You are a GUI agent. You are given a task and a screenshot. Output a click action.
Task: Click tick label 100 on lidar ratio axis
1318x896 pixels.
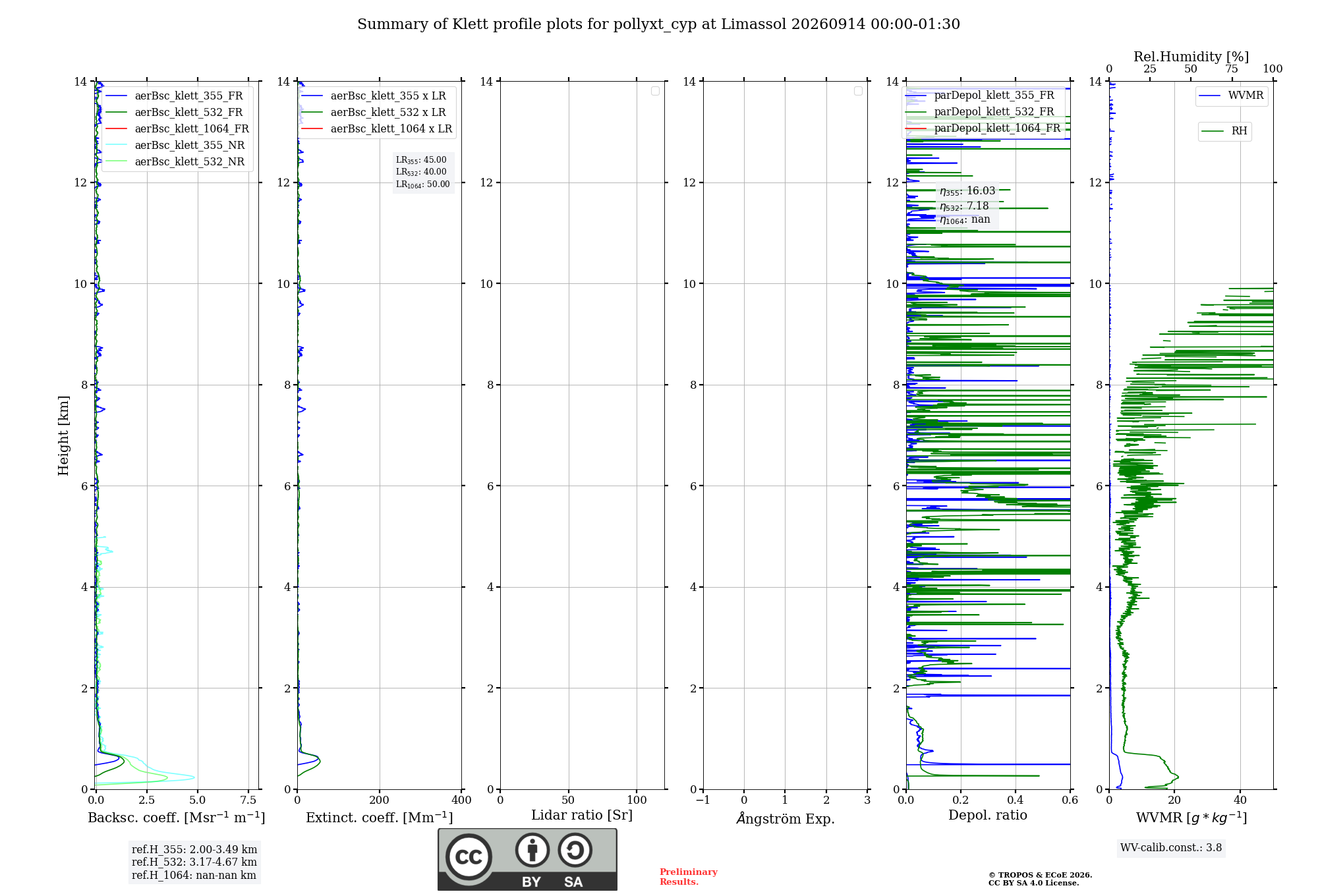pos(637,800)
